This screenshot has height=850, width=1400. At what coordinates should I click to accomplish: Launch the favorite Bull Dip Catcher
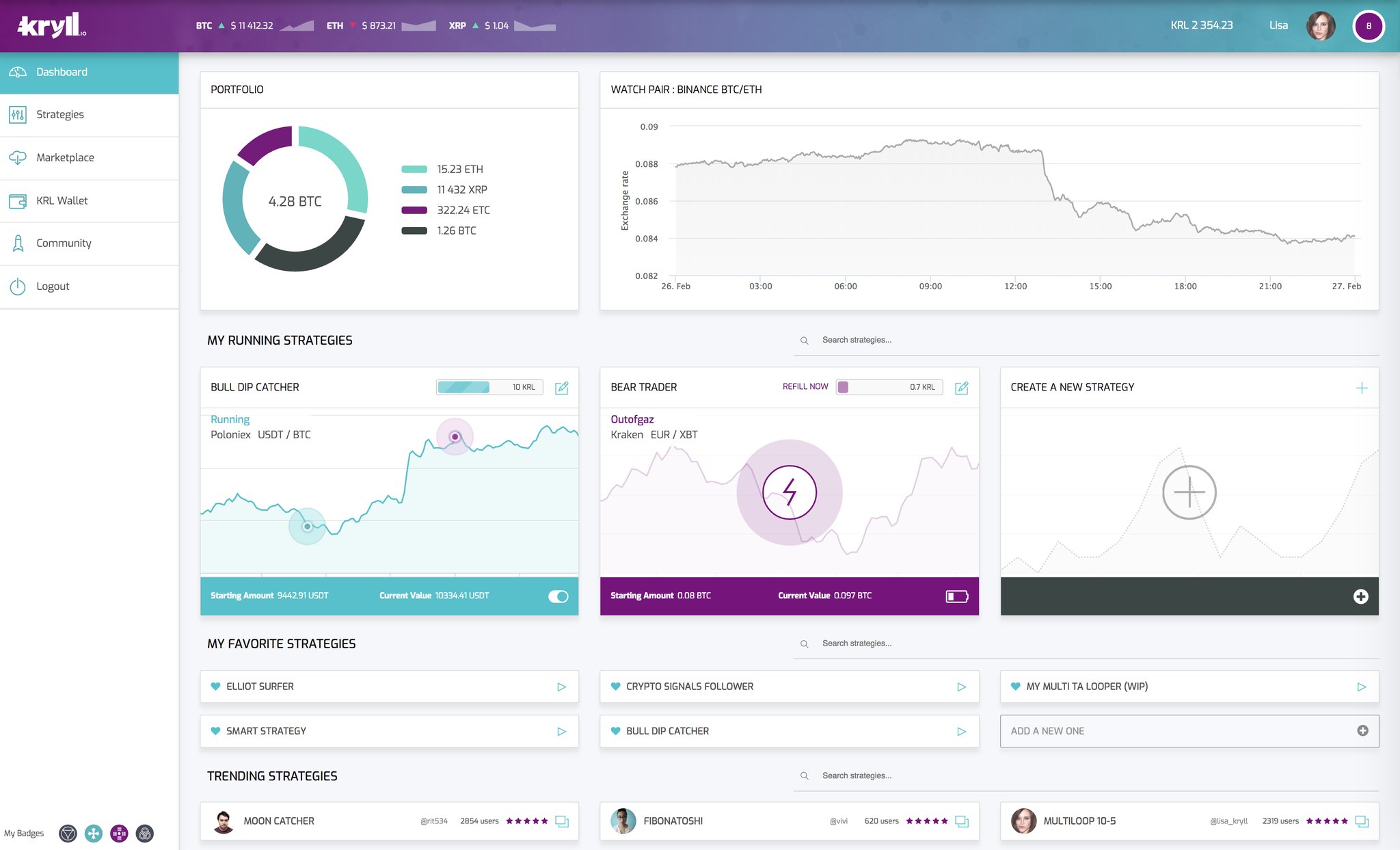pos(962,731)
